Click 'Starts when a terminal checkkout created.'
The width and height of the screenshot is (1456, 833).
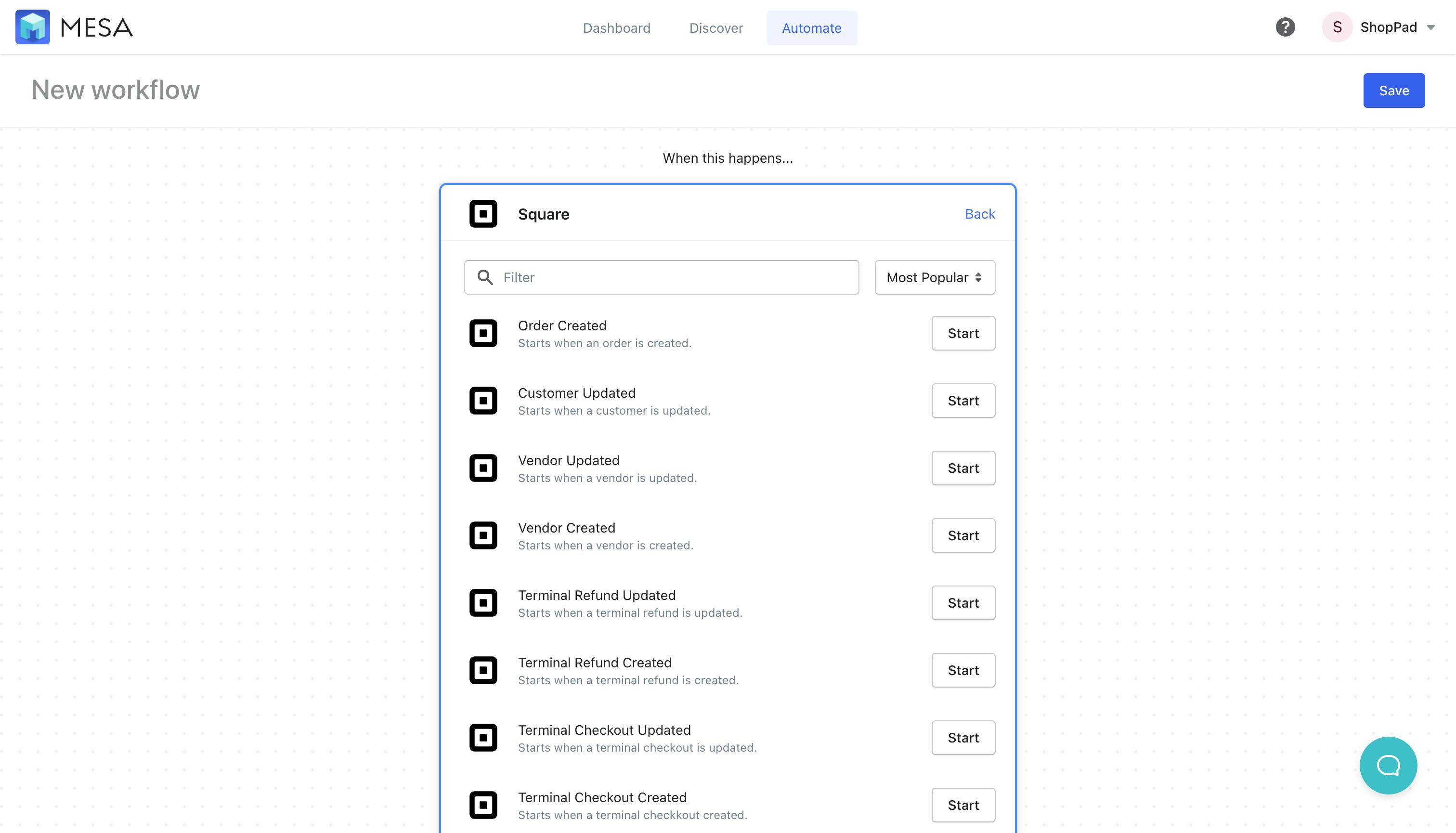(x=632, y=816)
